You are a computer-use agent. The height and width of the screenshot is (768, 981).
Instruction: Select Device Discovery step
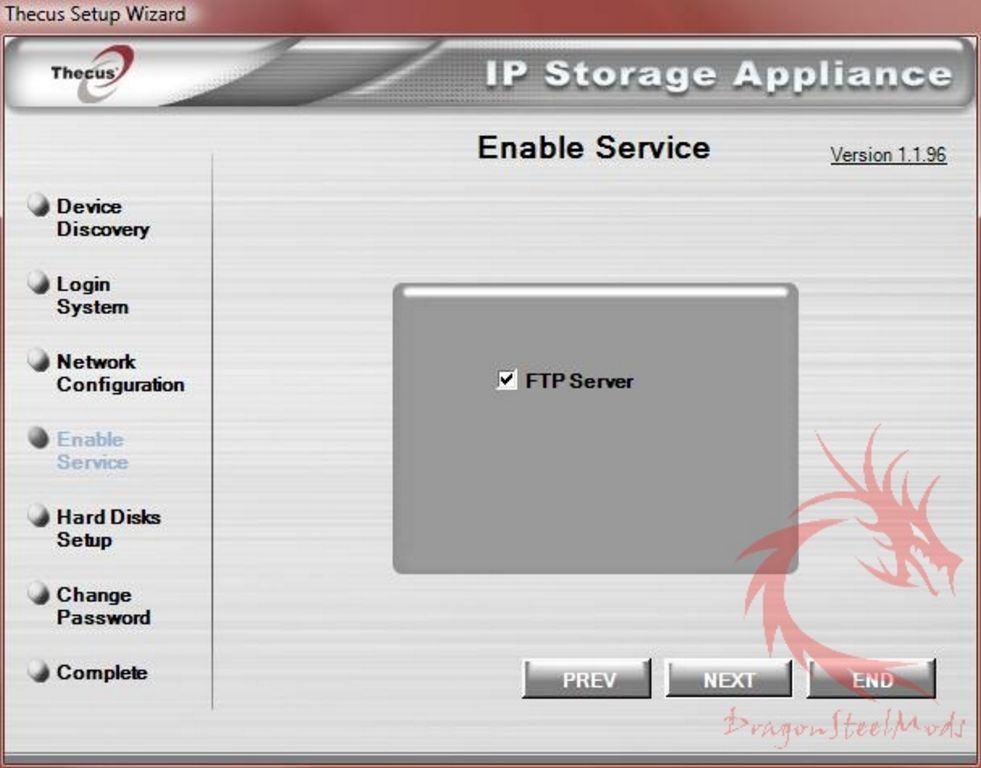[103, 218]
